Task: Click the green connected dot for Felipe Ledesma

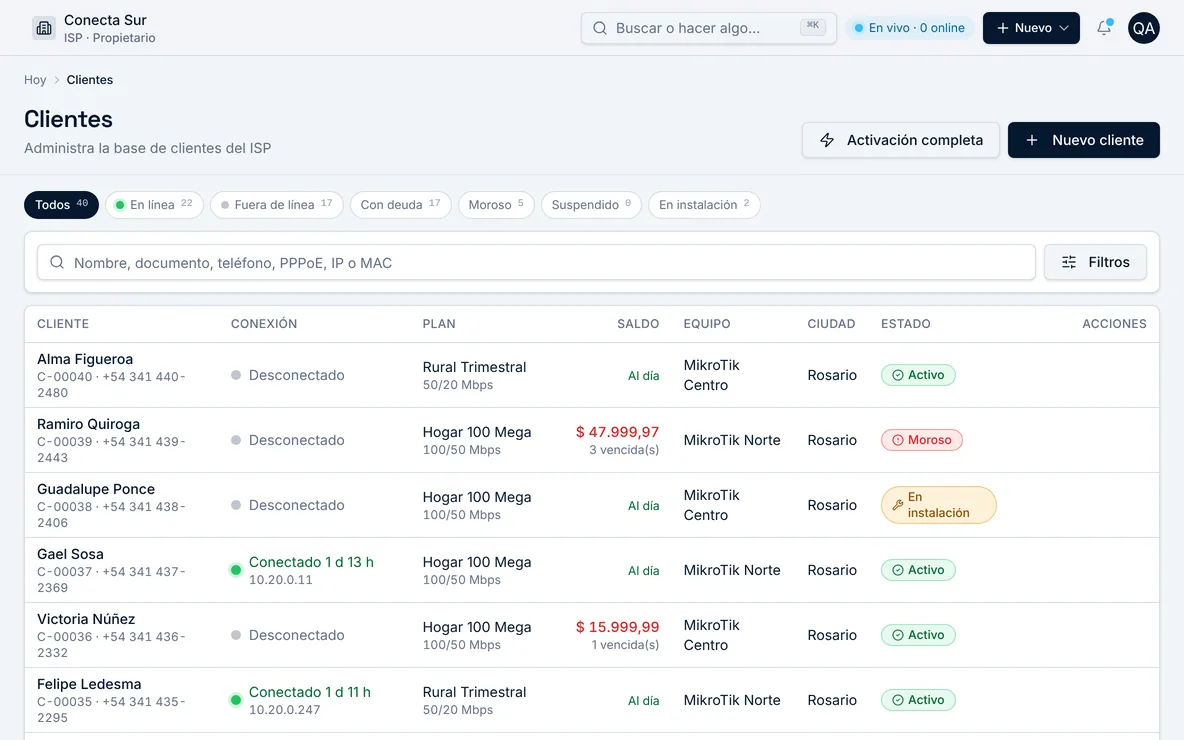Action: (236, 700)
